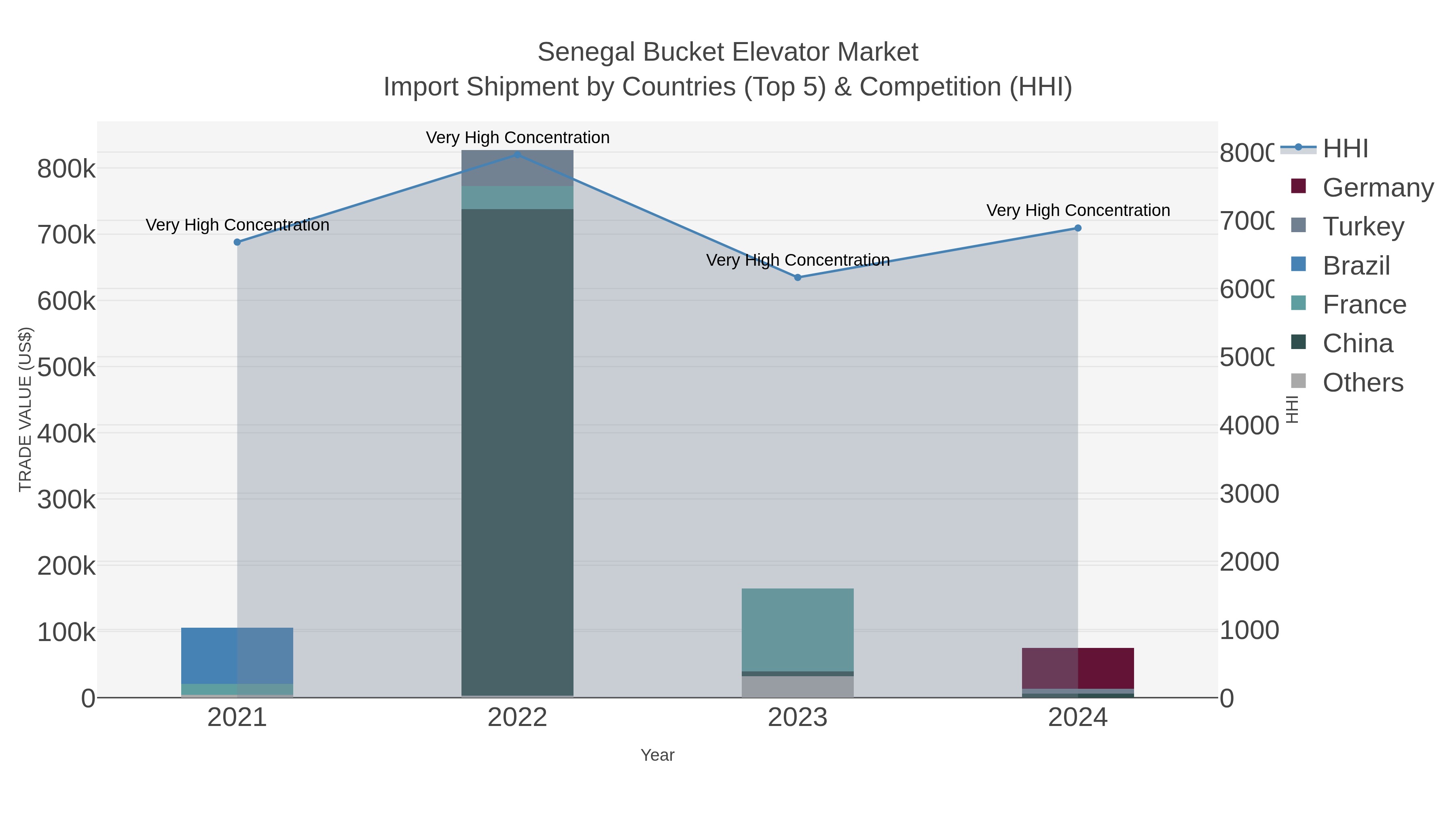The image size is (1456, 819).
Task: Click the China dark green legend swatch
Action: [1299, 341]
